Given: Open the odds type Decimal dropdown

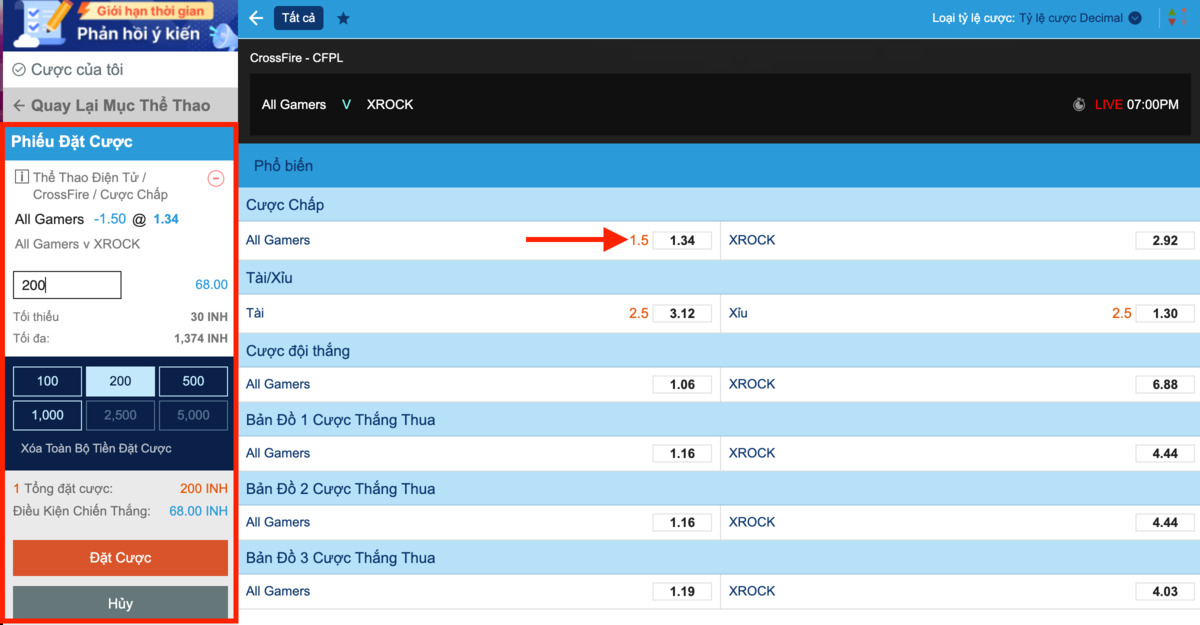Looking at the screenshot, I should coord(1134,18).
